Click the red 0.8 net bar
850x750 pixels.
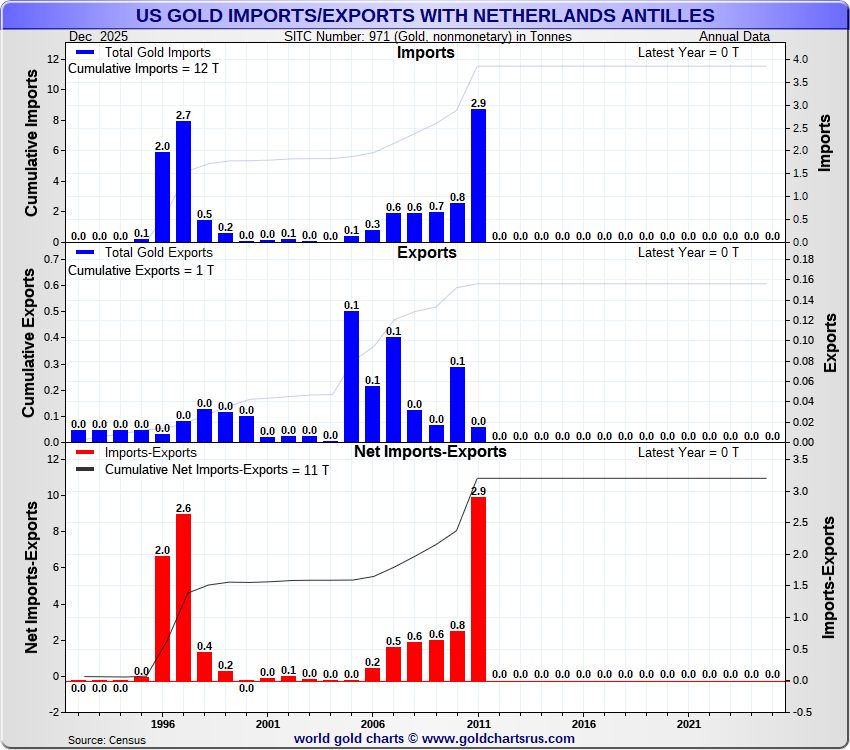click(x=457, y=656)
